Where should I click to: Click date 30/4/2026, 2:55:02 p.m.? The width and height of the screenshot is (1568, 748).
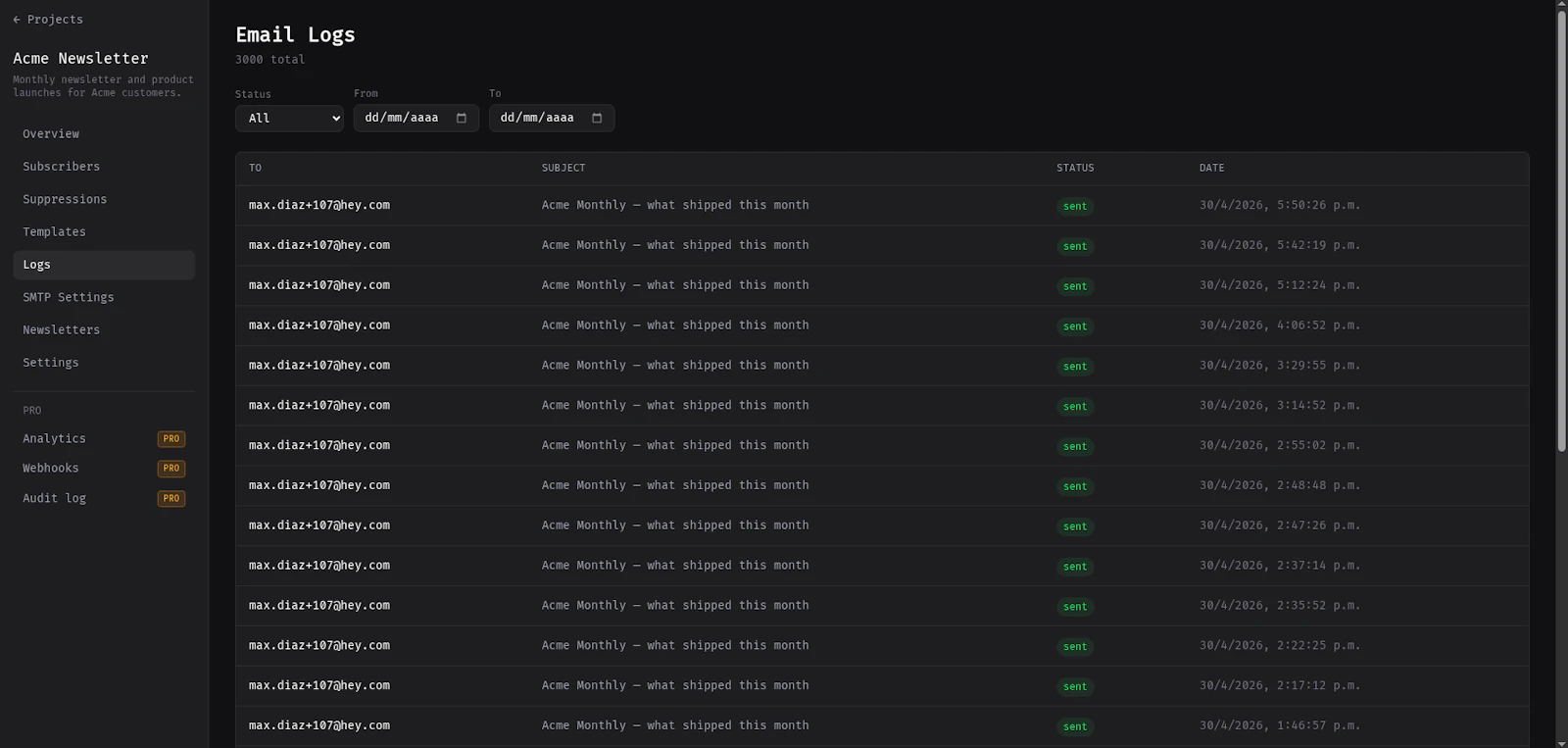(x=1280, y=446)
